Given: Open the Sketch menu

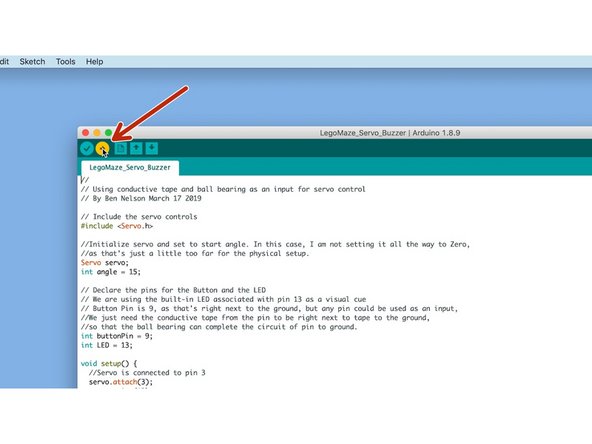Looking at the screenshot, I should coord(32,62).
